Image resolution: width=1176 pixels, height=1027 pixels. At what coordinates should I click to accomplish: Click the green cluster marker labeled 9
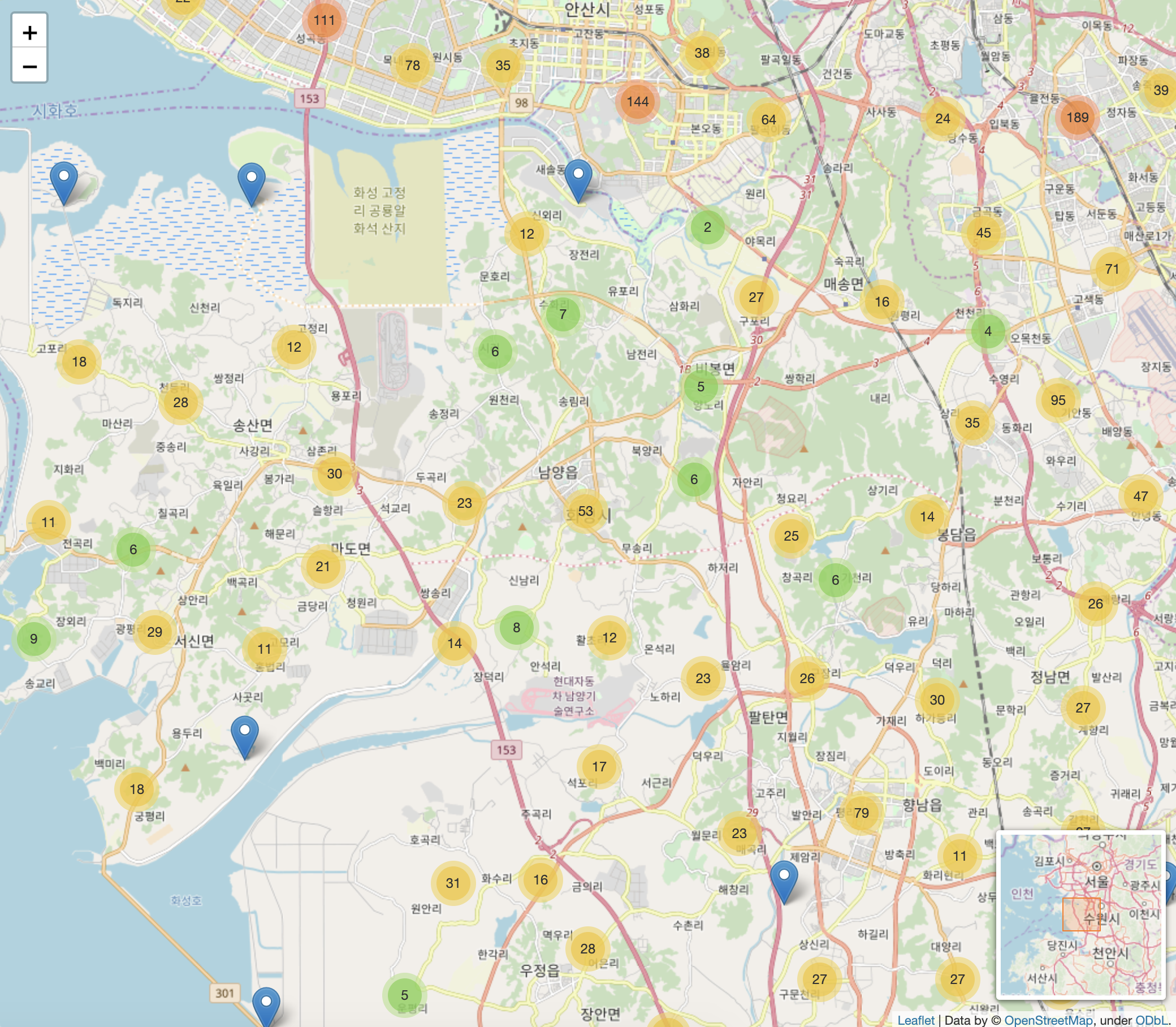point(34,639)
